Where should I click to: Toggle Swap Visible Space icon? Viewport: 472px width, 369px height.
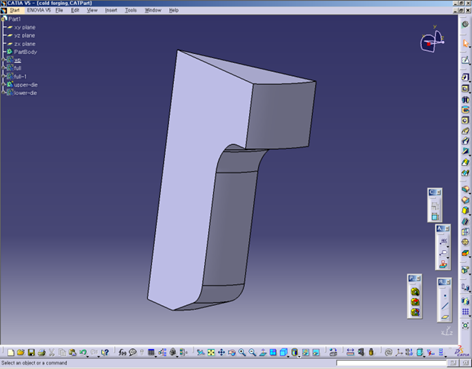316,352
